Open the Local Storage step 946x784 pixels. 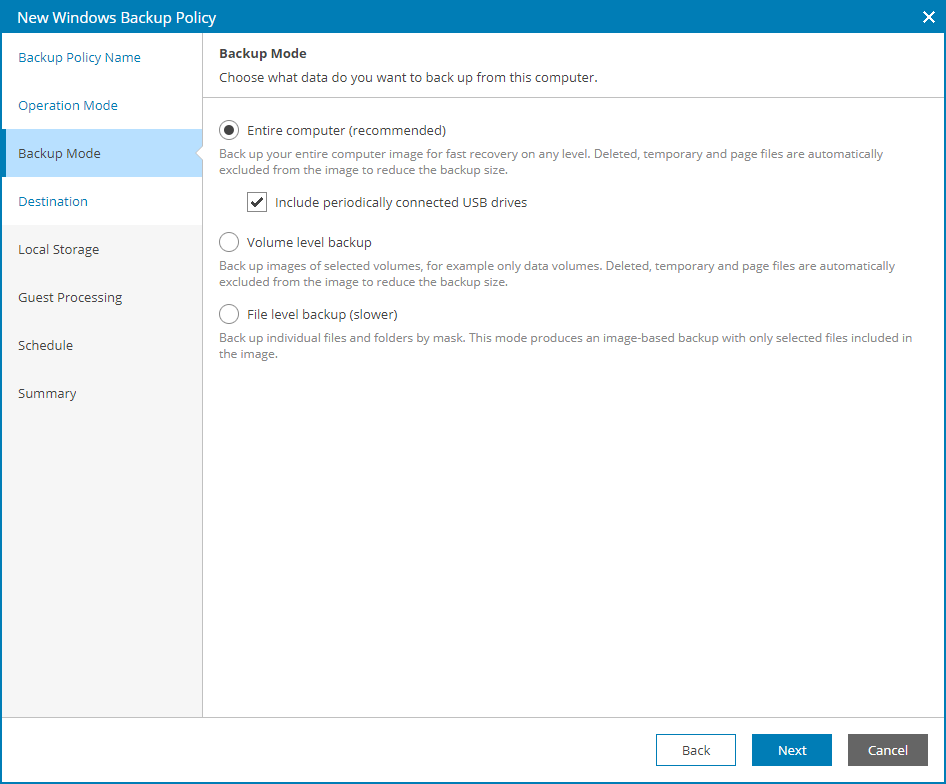[x=58, y=250]
